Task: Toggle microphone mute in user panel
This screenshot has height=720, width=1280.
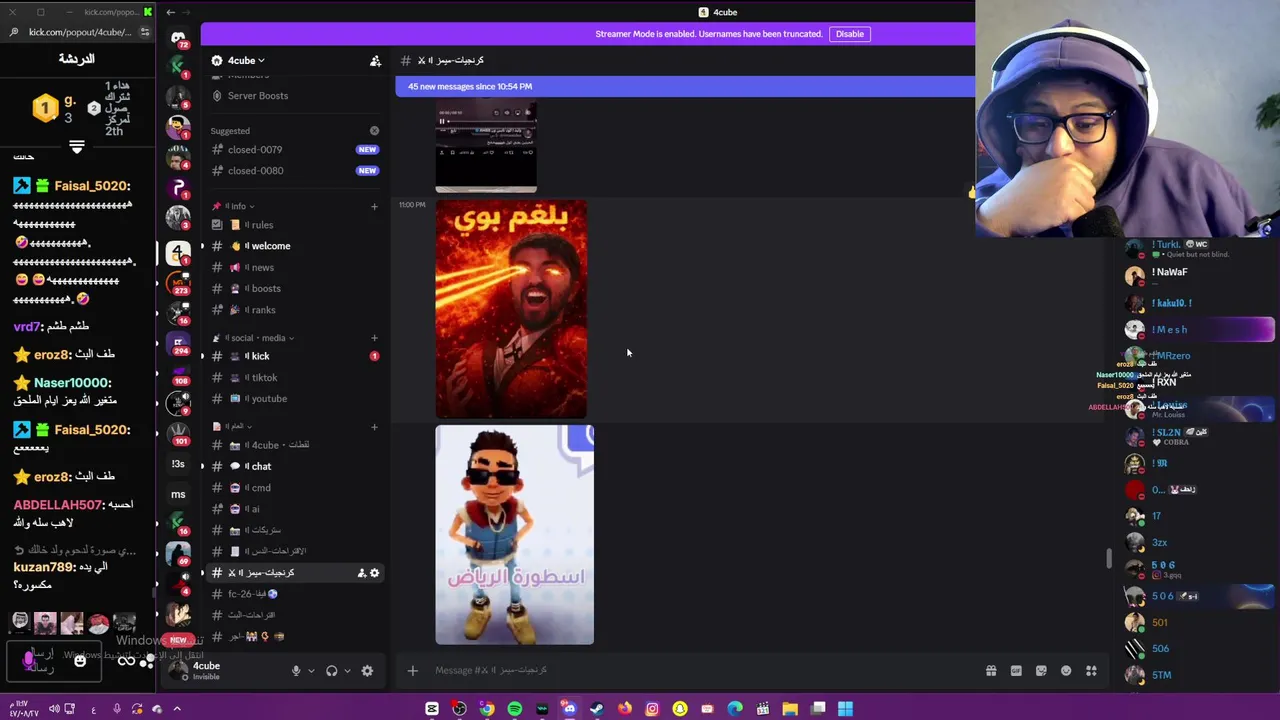Action: [296, 671]
